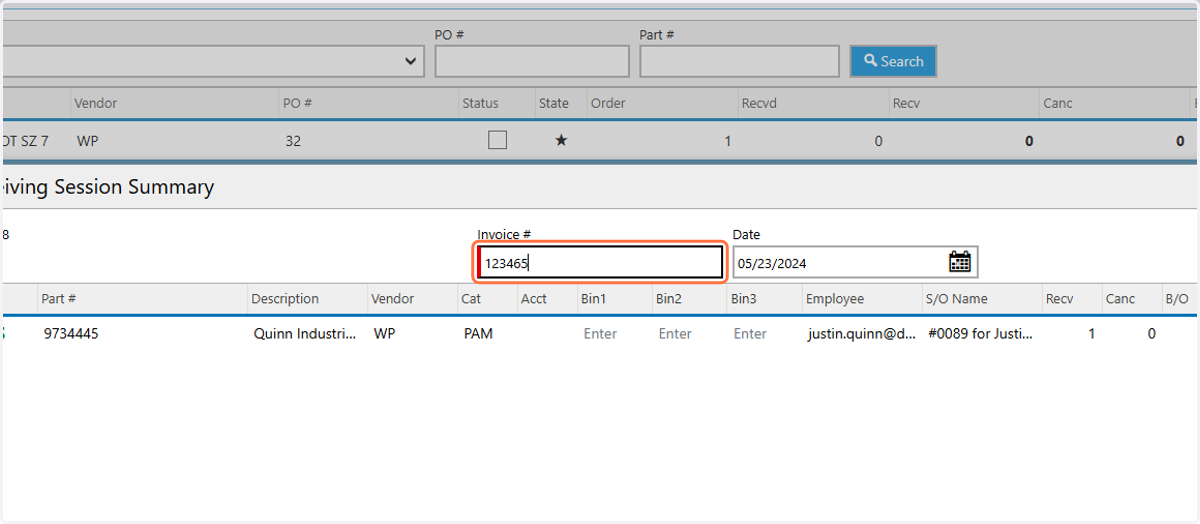The height and width of the screenshot is (524, 1200).
Task: Click the Bin2 Enter cell for part 9734445
Action: pyautogui.click(x=675, y=334)
